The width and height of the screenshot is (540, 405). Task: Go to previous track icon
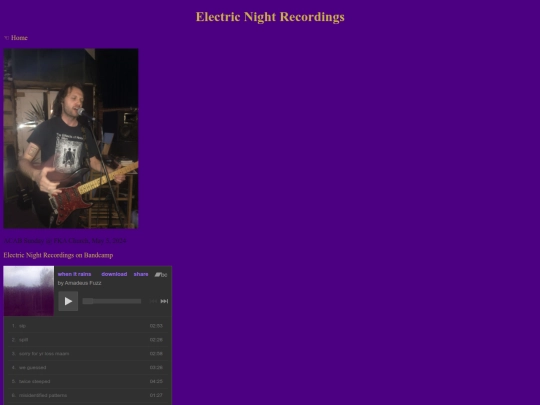click(x=153, y=301)
